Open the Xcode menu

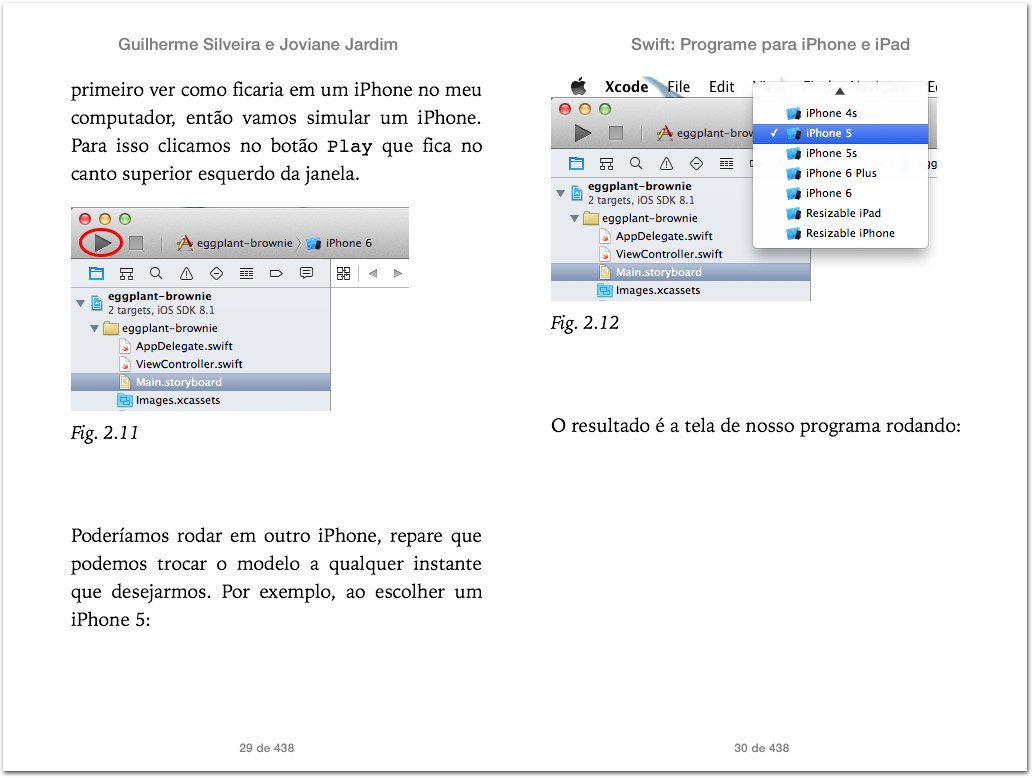click(x=626, y=87)
